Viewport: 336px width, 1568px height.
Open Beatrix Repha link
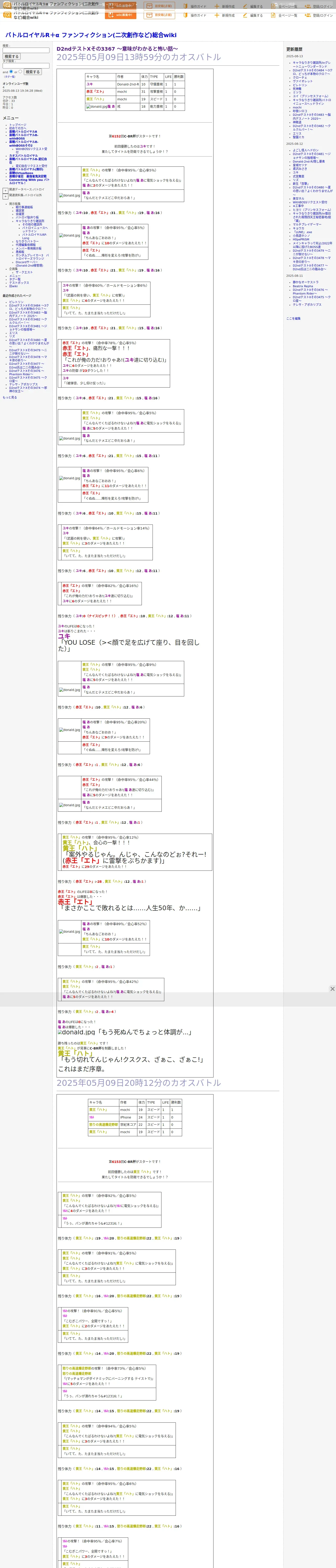[x=303, y=286]
